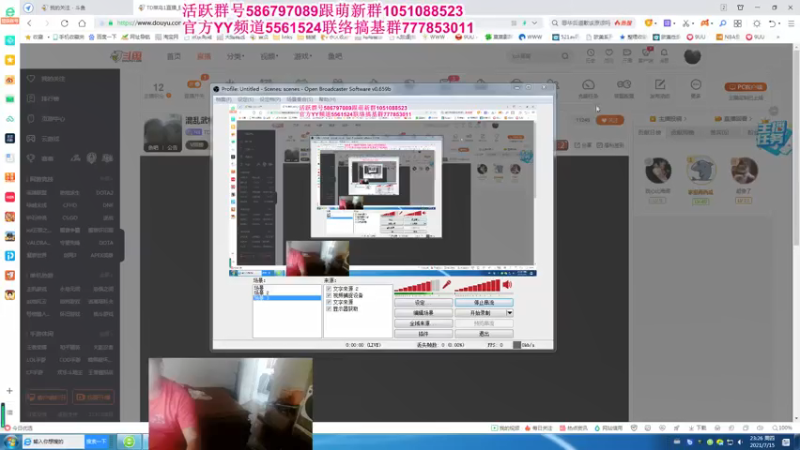Viewport: 800px width, 450px height.
Task: Click OBS Exit button '退出'
Action: coord(484,334)
